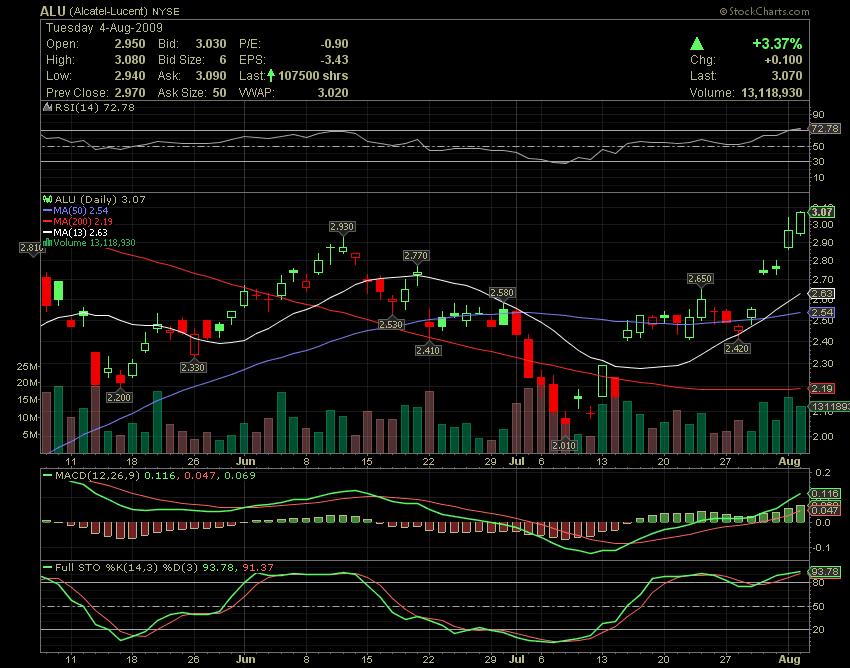Screen dimensions: 850x668
Task: Click the Ask Size value 50
Action: click(x=219, y=93)
